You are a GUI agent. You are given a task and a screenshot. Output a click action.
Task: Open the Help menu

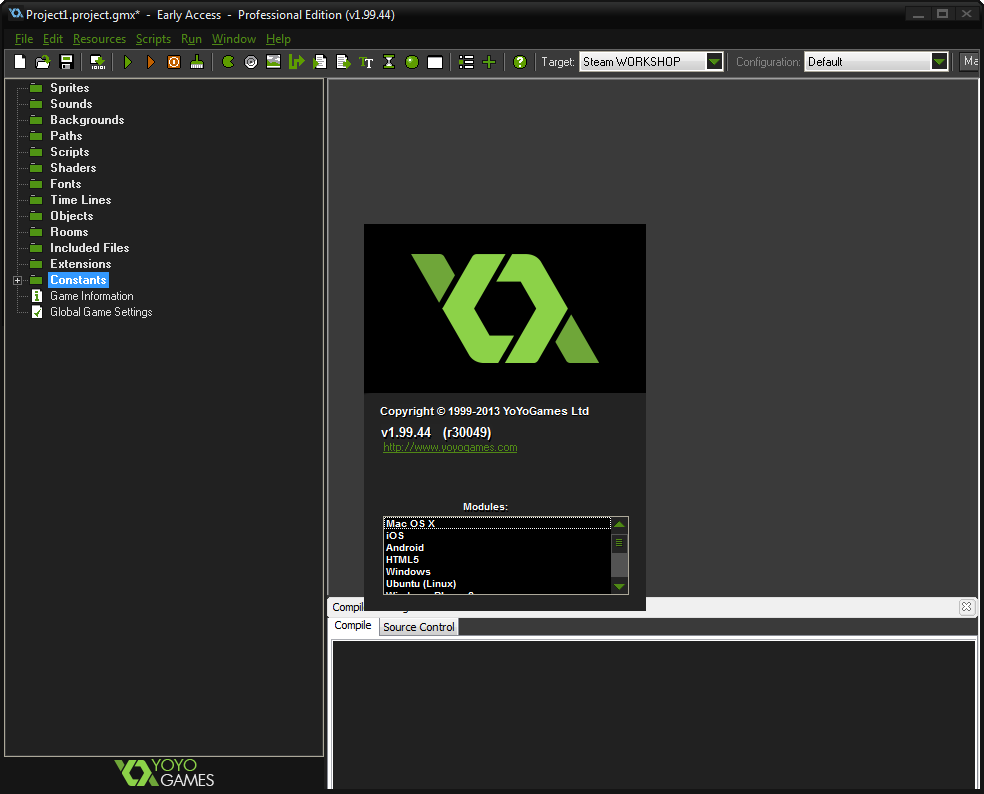click(278, 39)
